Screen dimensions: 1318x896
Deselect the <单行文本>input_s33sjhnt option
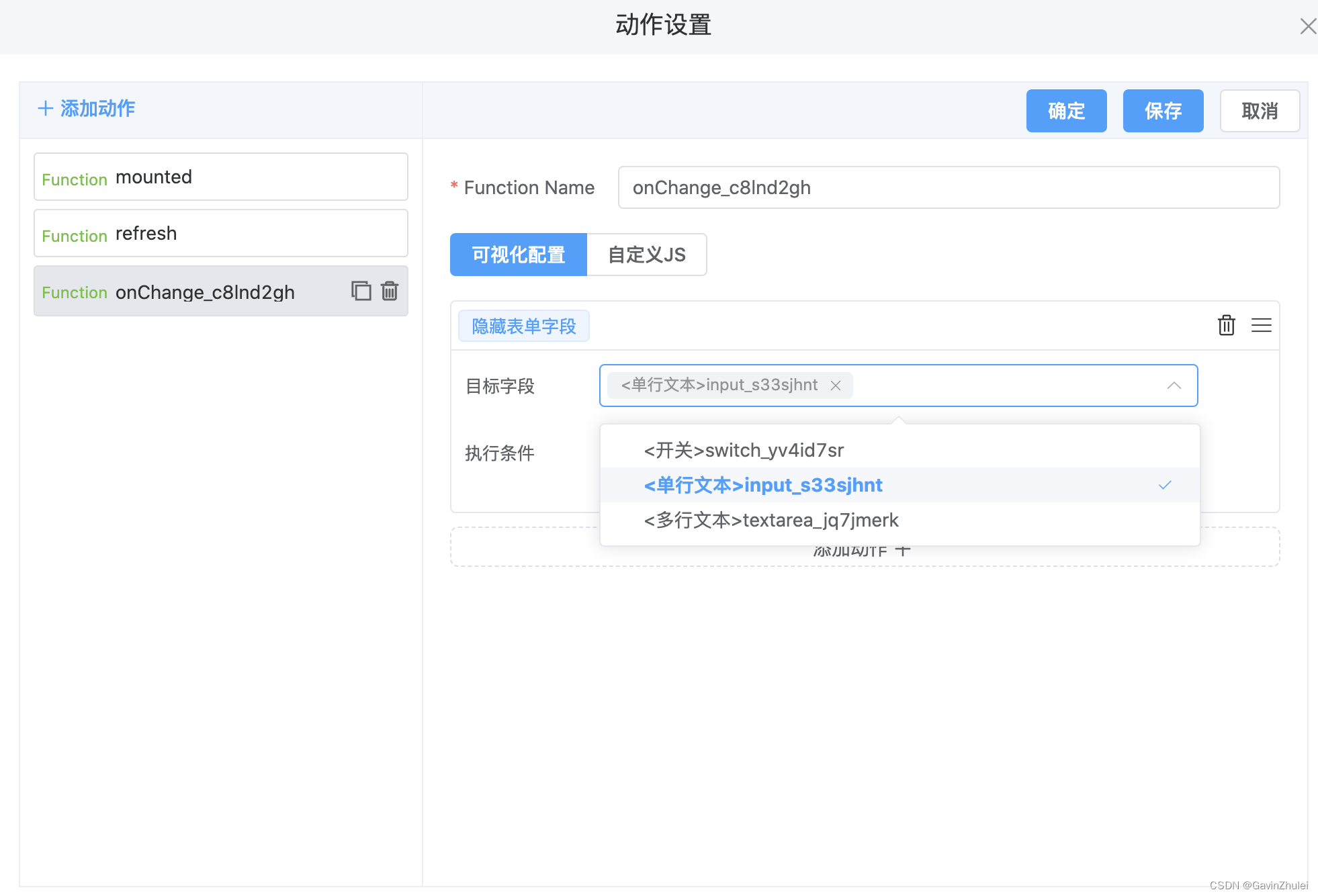[762, 484]
